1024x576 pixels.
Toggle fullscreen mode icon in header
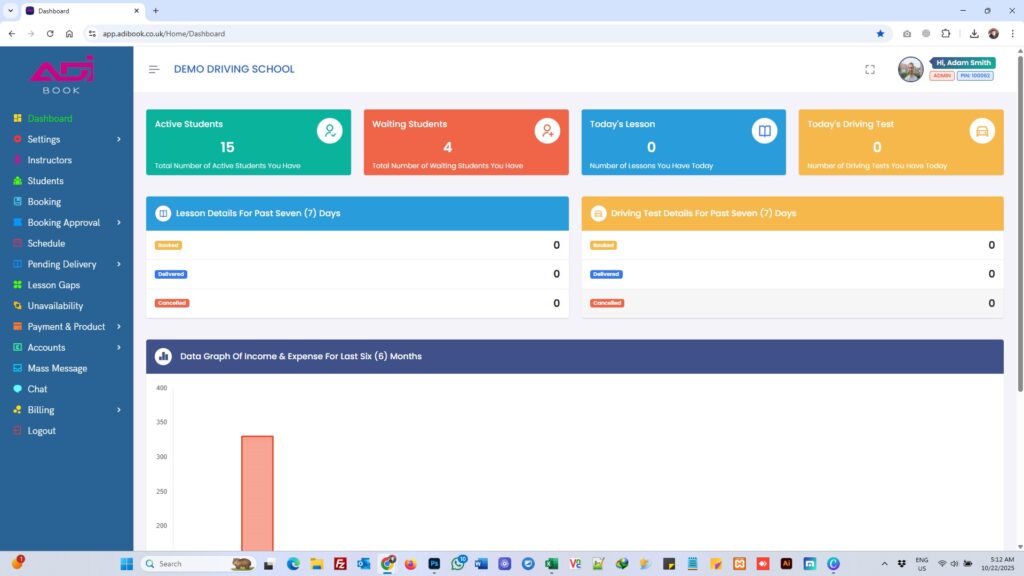(x=869, y=69)
